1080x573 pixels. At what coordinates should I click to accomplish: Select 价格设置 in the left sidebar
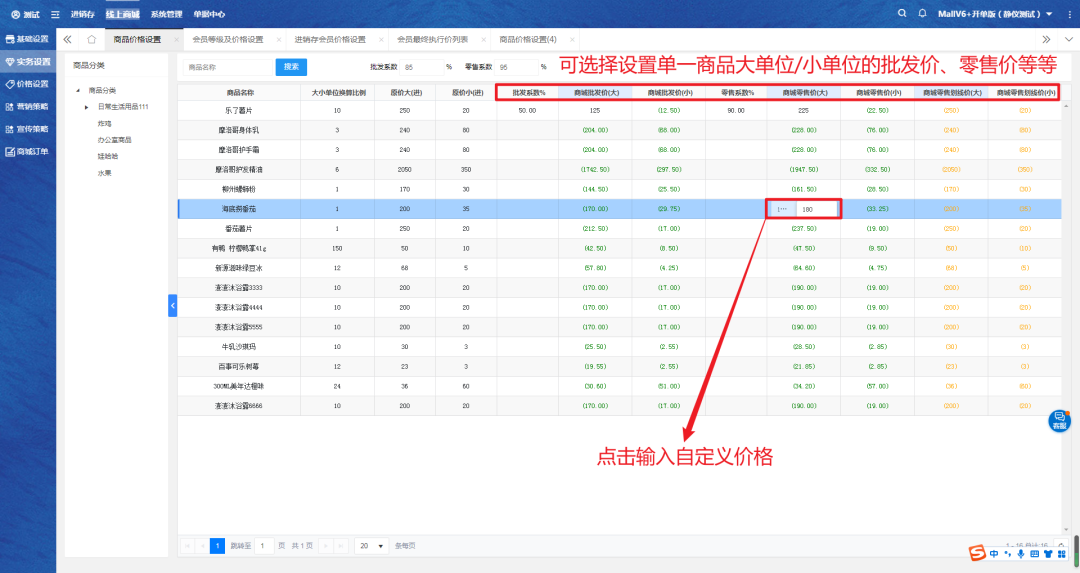pyautogui.click(x=28, y=84)
